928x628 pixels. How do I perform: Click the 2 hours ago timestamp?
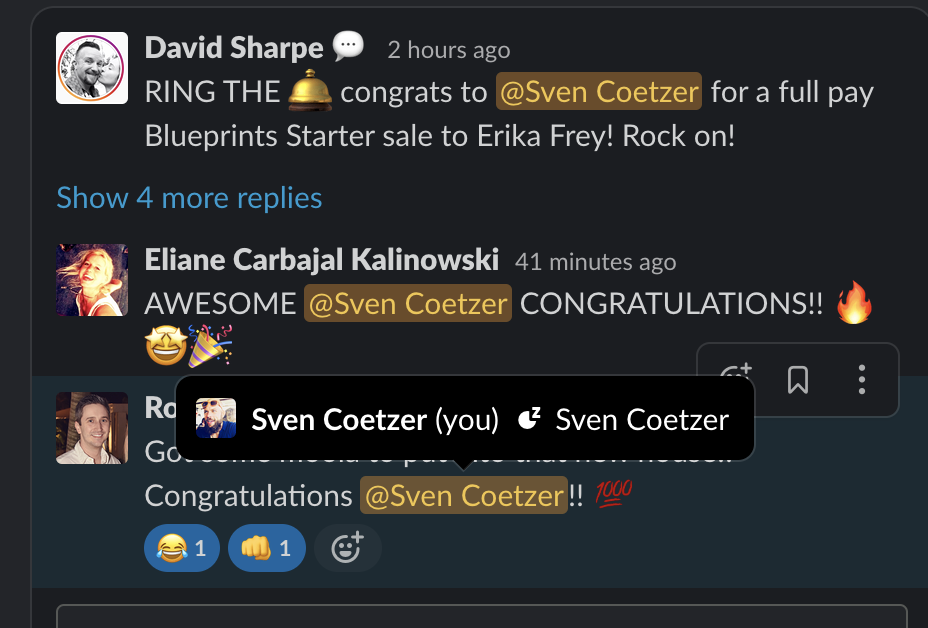(x=447, y=49)
